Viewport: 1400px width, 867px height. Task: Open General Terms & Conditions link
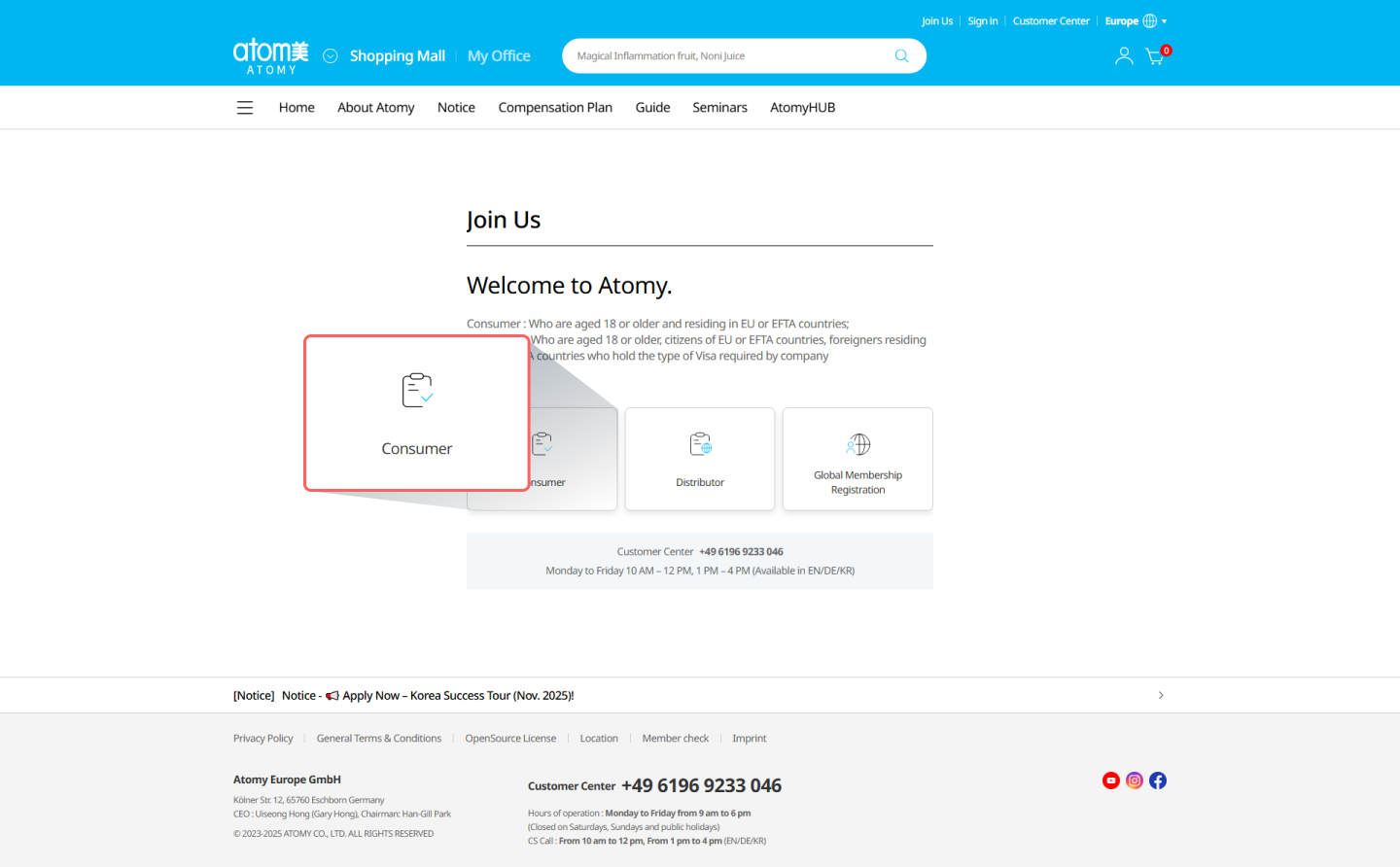[x=379, y=739]
